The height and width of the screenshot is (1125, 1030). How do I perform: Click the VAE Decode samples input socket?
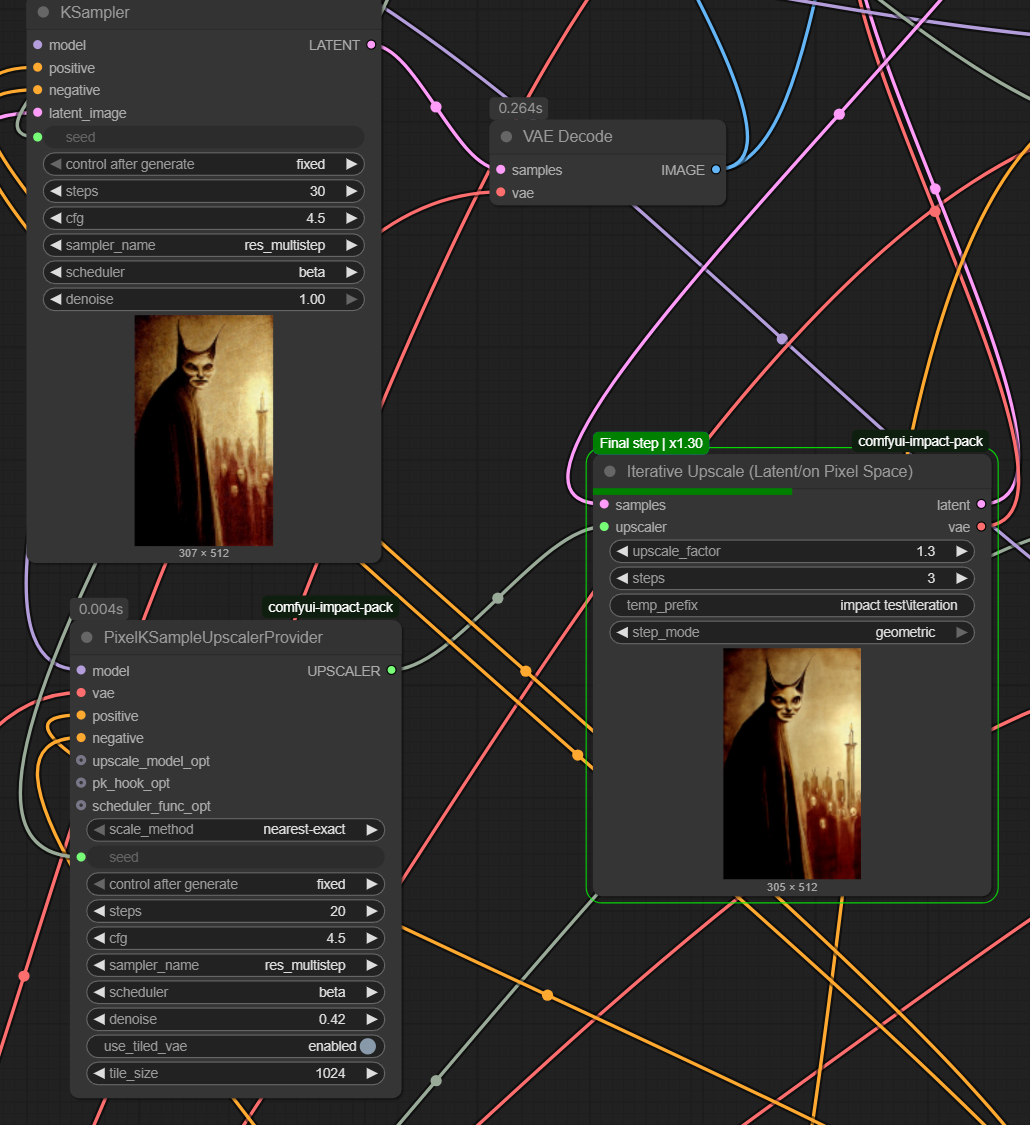501,170
